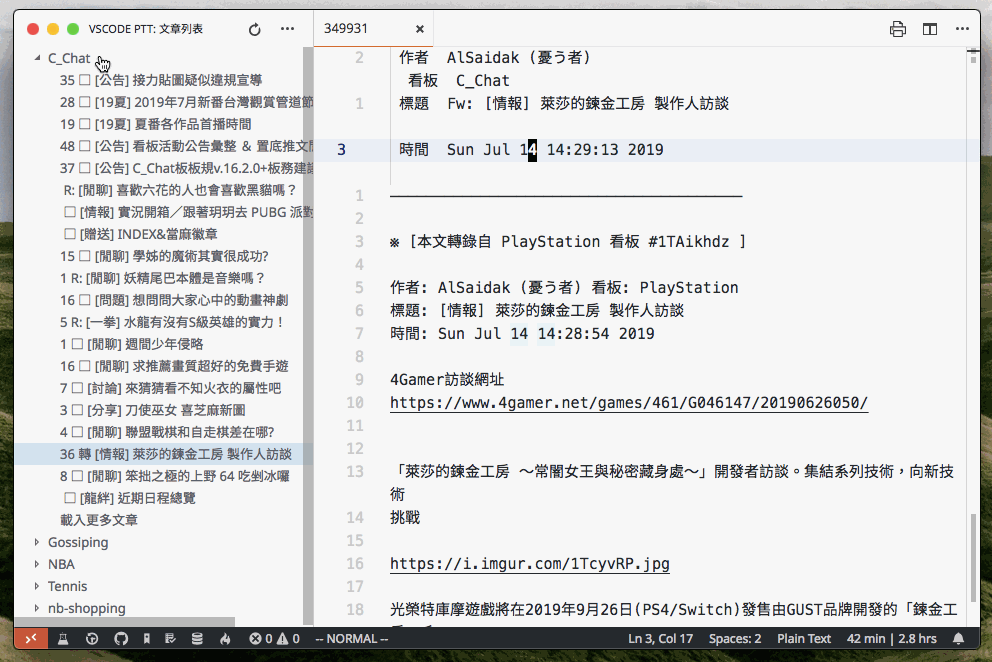Viewport: 992px width, 662px height.
Task: Open the editor more actions ellipsis
Action: (x=962, y=28)
